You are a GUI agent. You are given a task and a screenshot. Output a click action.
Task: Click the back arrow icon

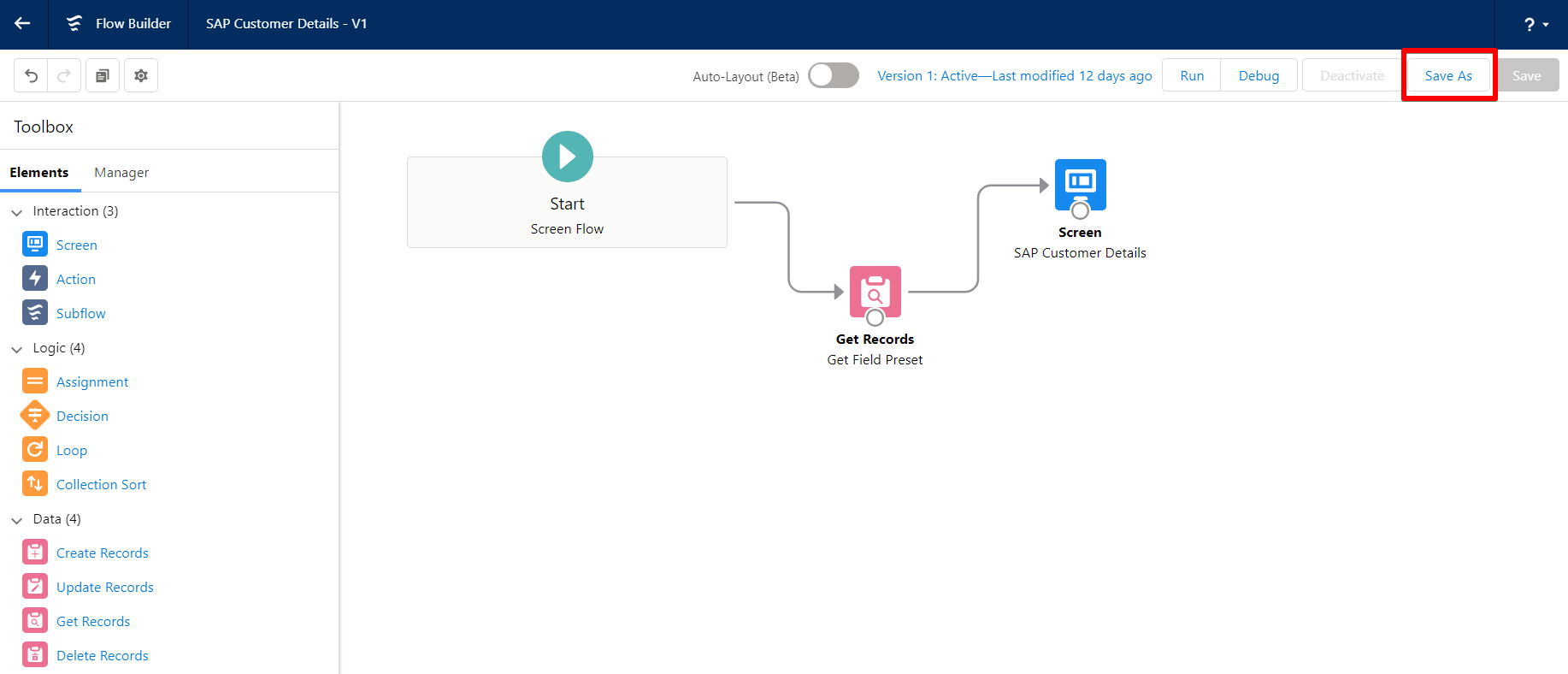point(23,24)
